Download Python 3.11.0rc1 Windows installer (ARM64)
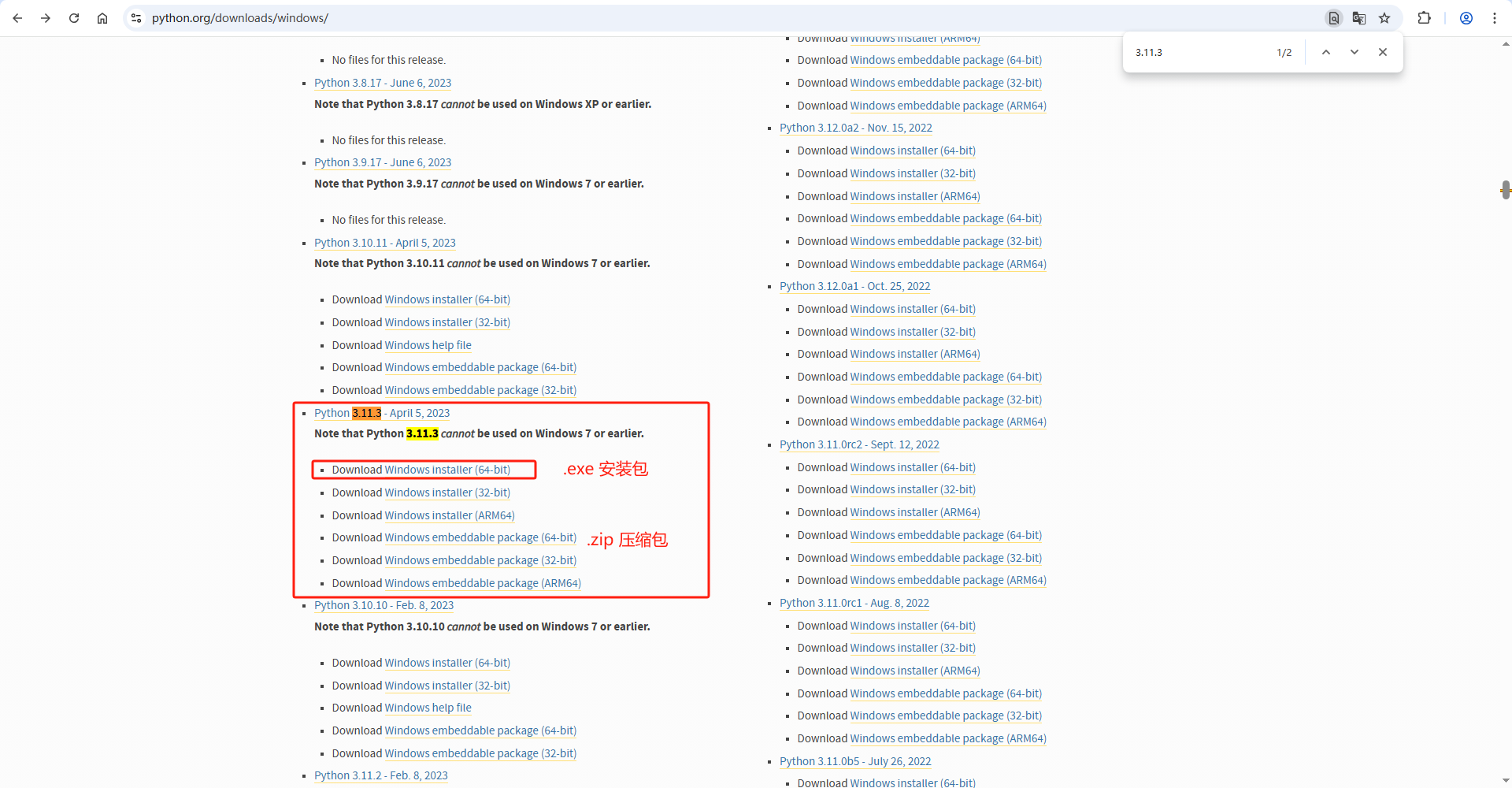1512x788 pixels. click(915, 671)
